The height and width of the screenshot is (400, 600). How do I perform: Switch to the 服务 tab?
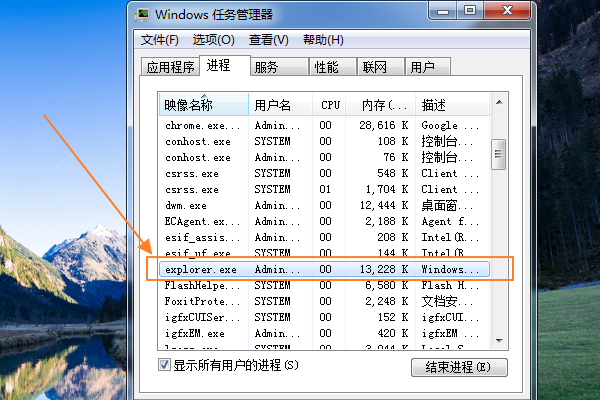[x=279, y=67]
